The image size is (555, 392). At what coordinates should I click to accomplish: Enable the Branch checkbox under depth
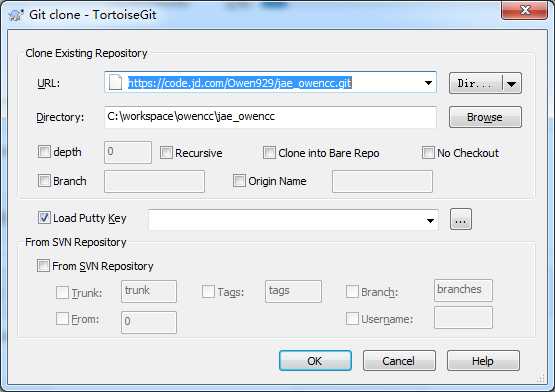[44, 181]
